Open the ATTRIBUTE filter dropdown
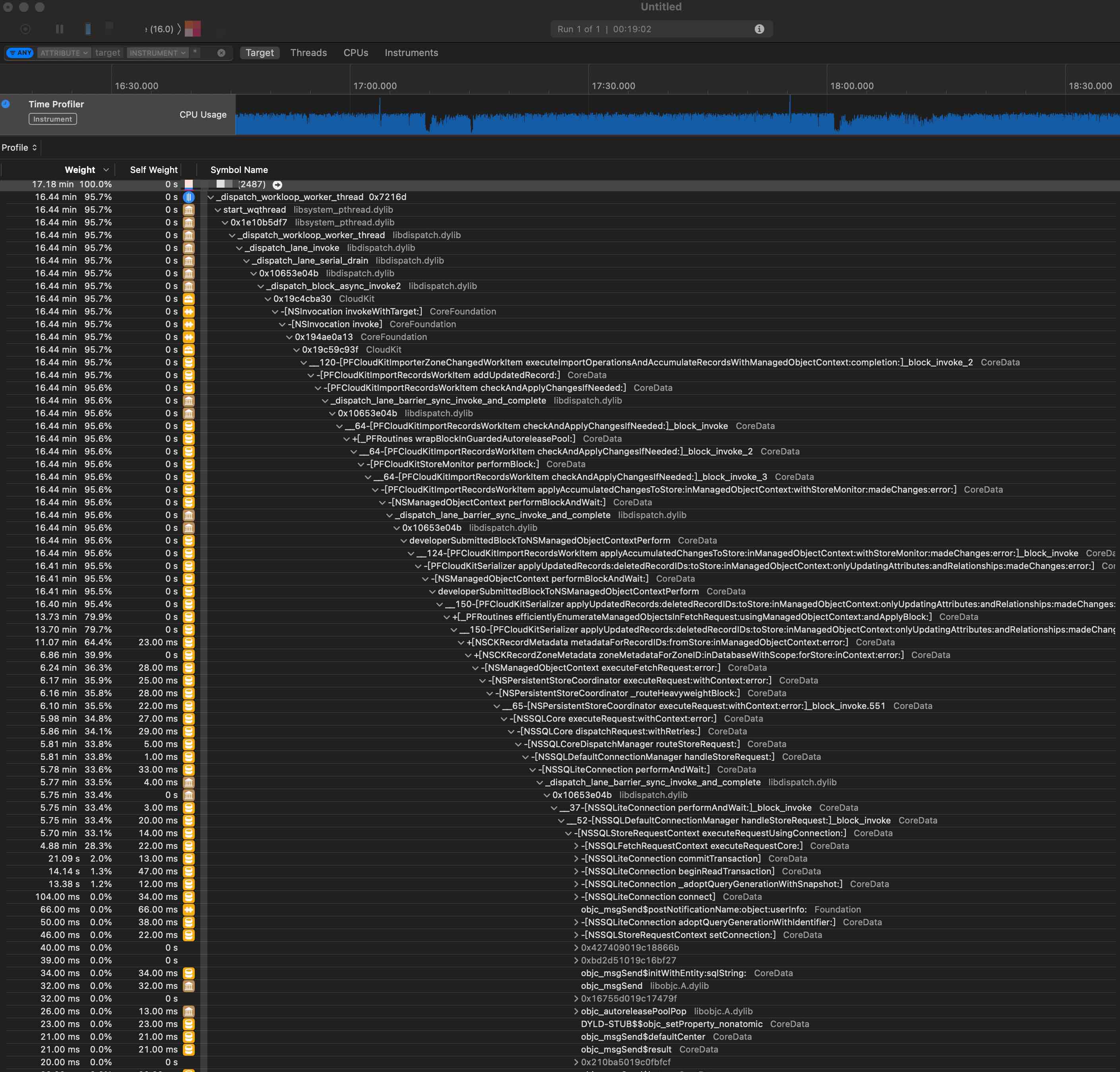 point(64,52)
